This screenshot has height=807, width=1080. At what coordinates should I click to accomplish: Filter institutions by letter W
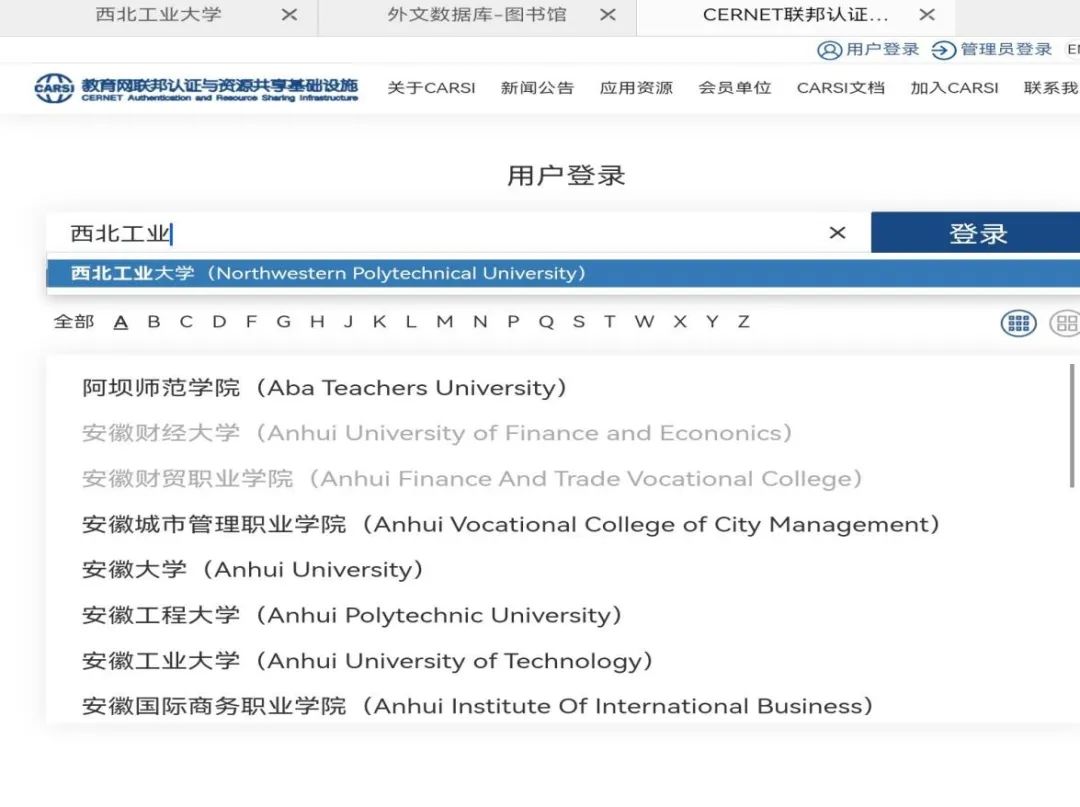coord(645,322)
